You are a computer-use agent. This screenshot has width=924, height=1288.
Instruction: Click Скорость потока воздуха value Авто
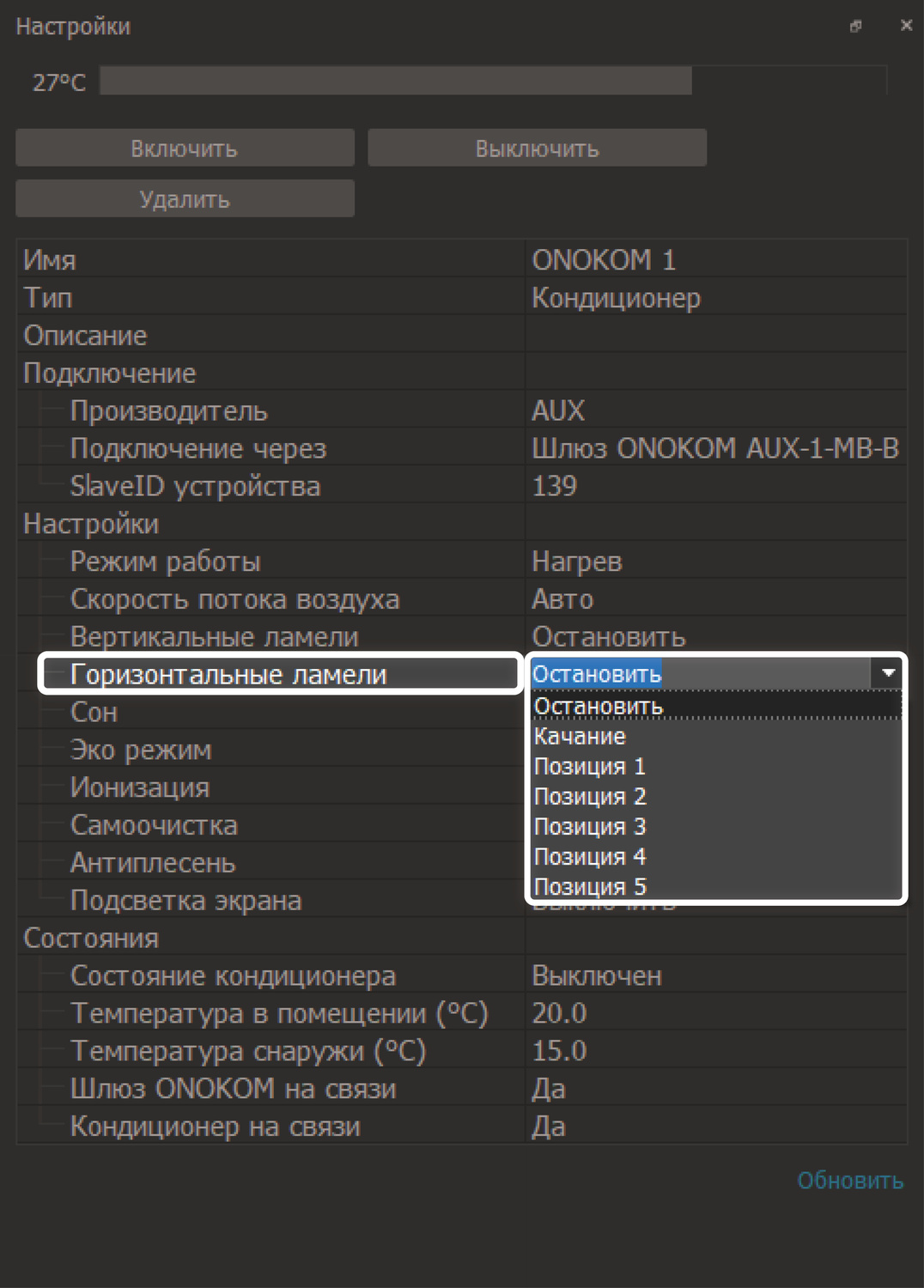pyautogui.click(x=563, y=599)
